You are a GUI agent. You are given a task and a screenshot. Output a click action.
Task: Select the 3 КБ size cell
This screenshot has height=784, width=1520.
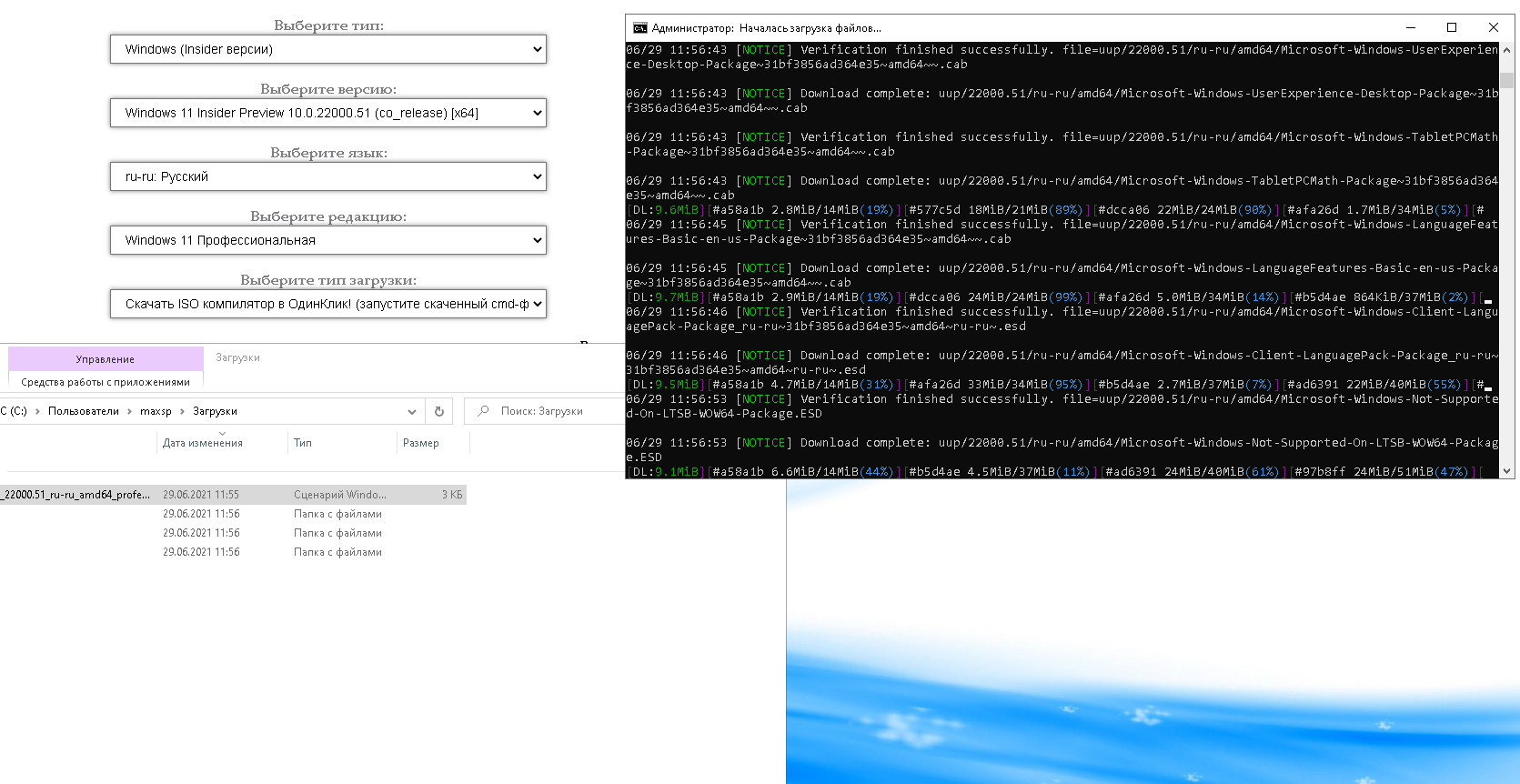pos(452,495)
